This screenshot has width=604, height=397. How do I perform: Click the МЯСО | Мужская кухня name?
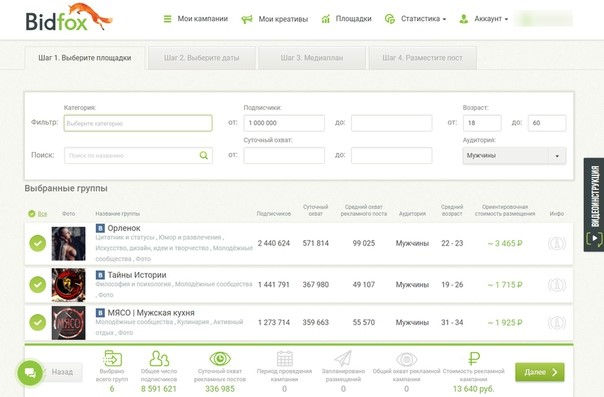click(151, 313)
